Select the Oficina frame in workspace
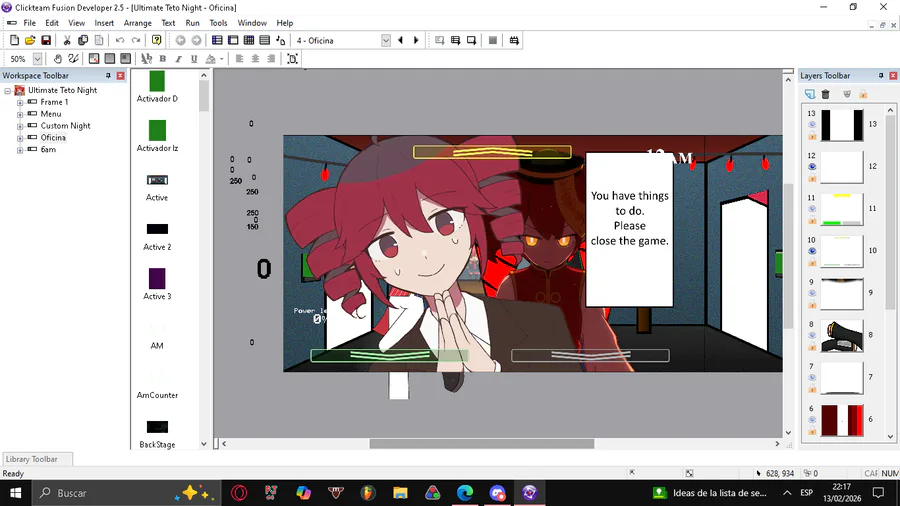This screenshot has height=506, width=900. 53,138
